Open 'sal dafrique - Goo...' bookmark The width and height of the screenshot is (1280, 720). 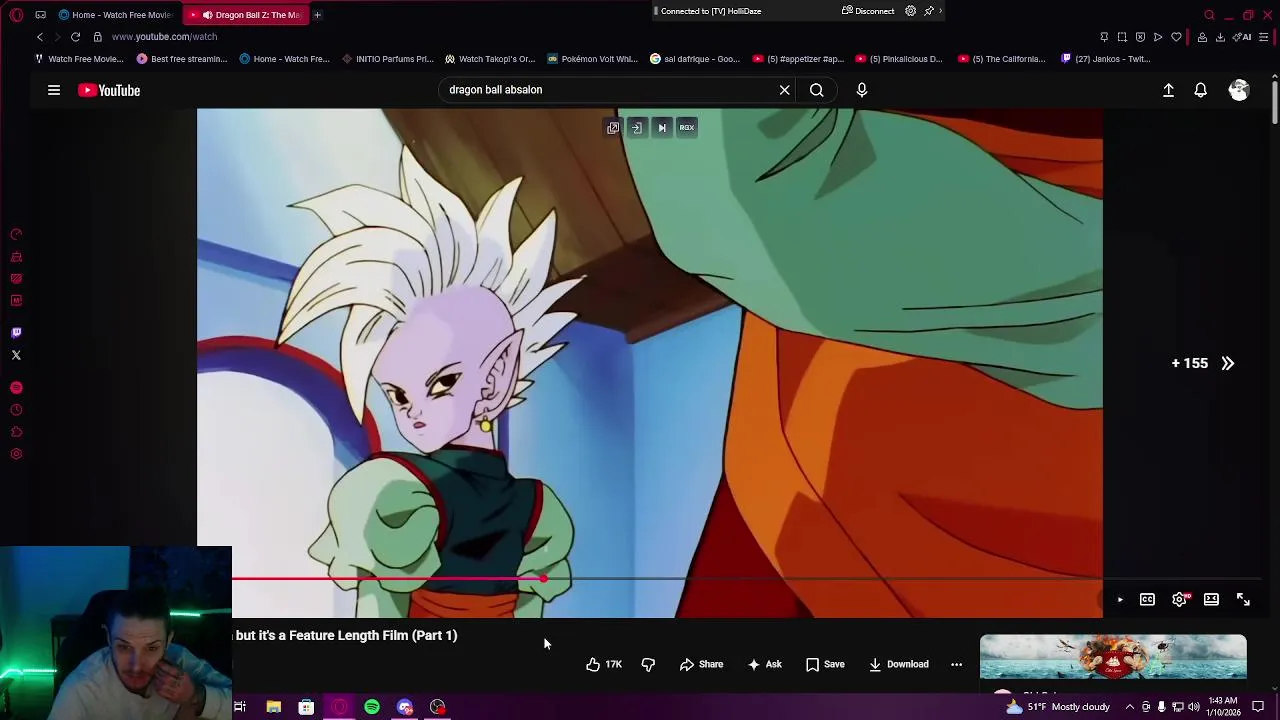coord(694,59)
